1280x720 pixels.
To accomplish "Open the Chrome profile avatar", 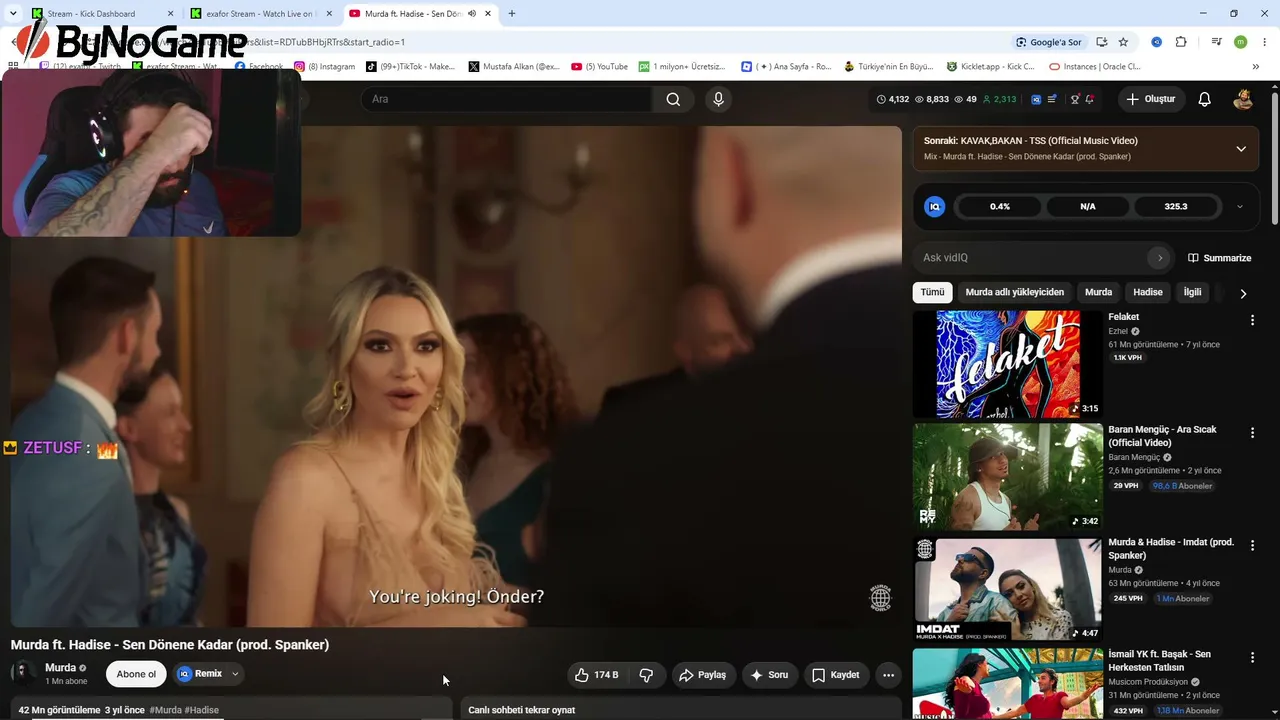I will click(x=1240, y=42).
